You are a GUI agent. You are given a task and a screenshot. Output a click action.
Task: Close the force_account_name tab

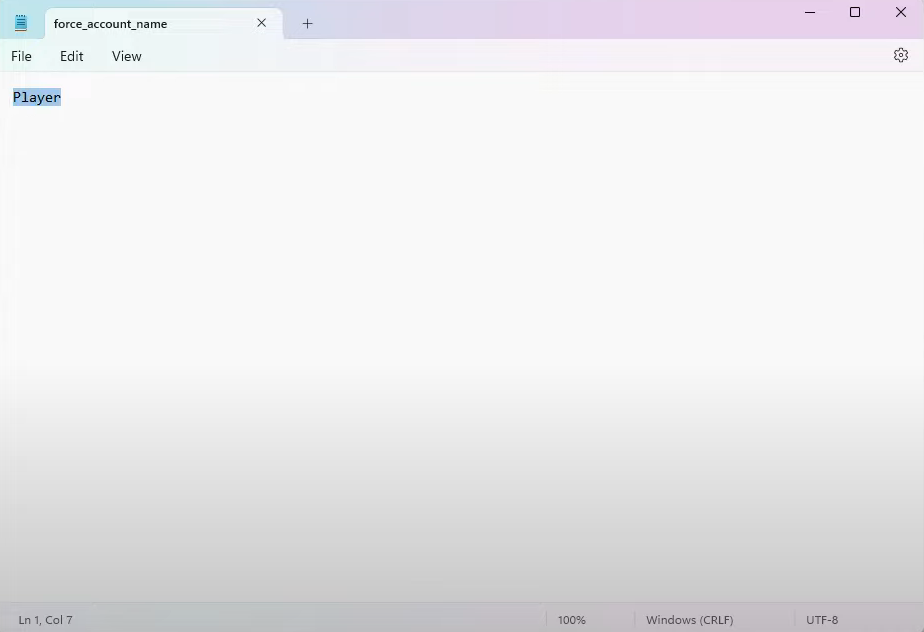point(262,23)
